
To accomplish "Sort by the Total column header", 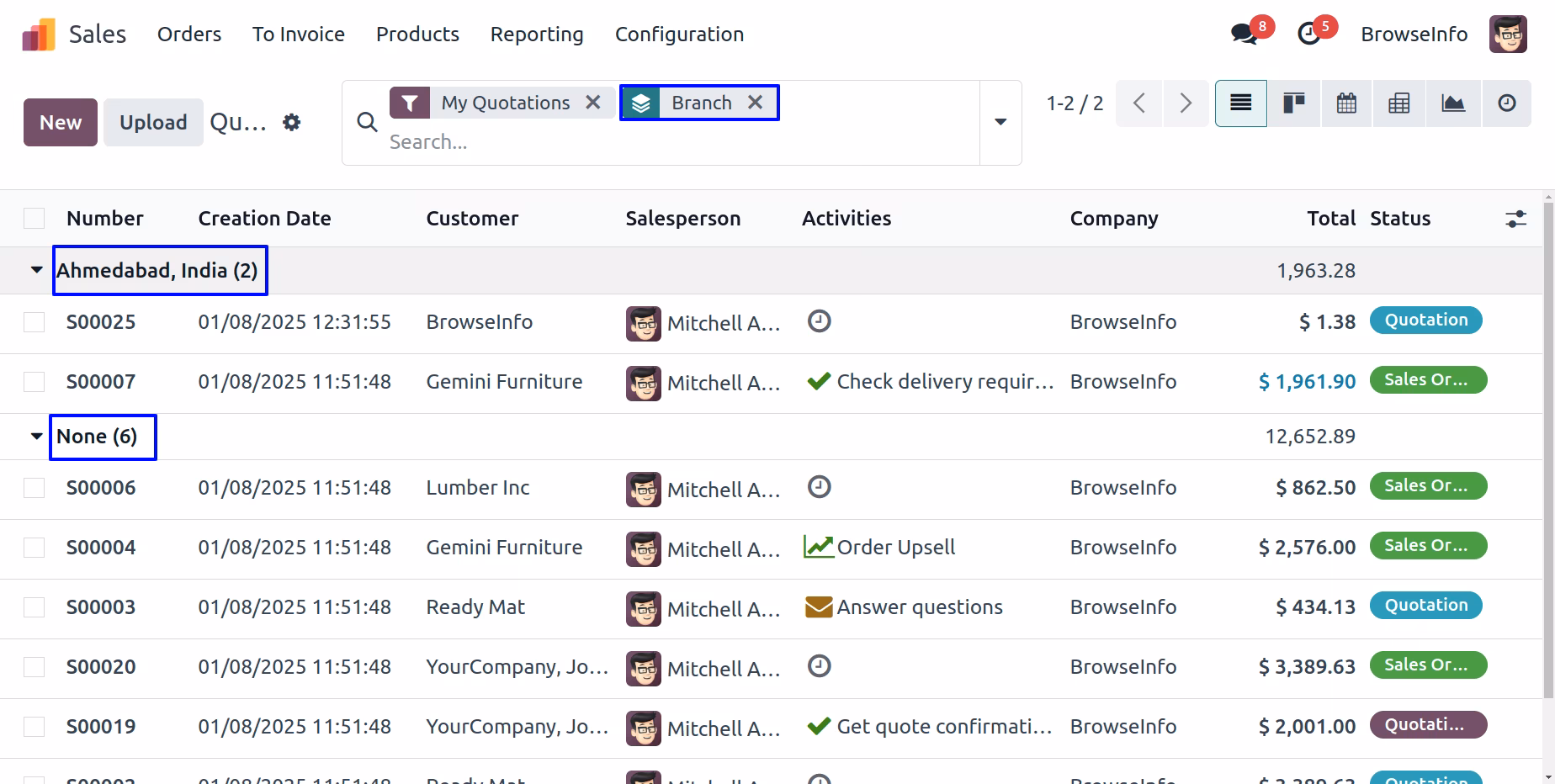I will coord(1331,219).
